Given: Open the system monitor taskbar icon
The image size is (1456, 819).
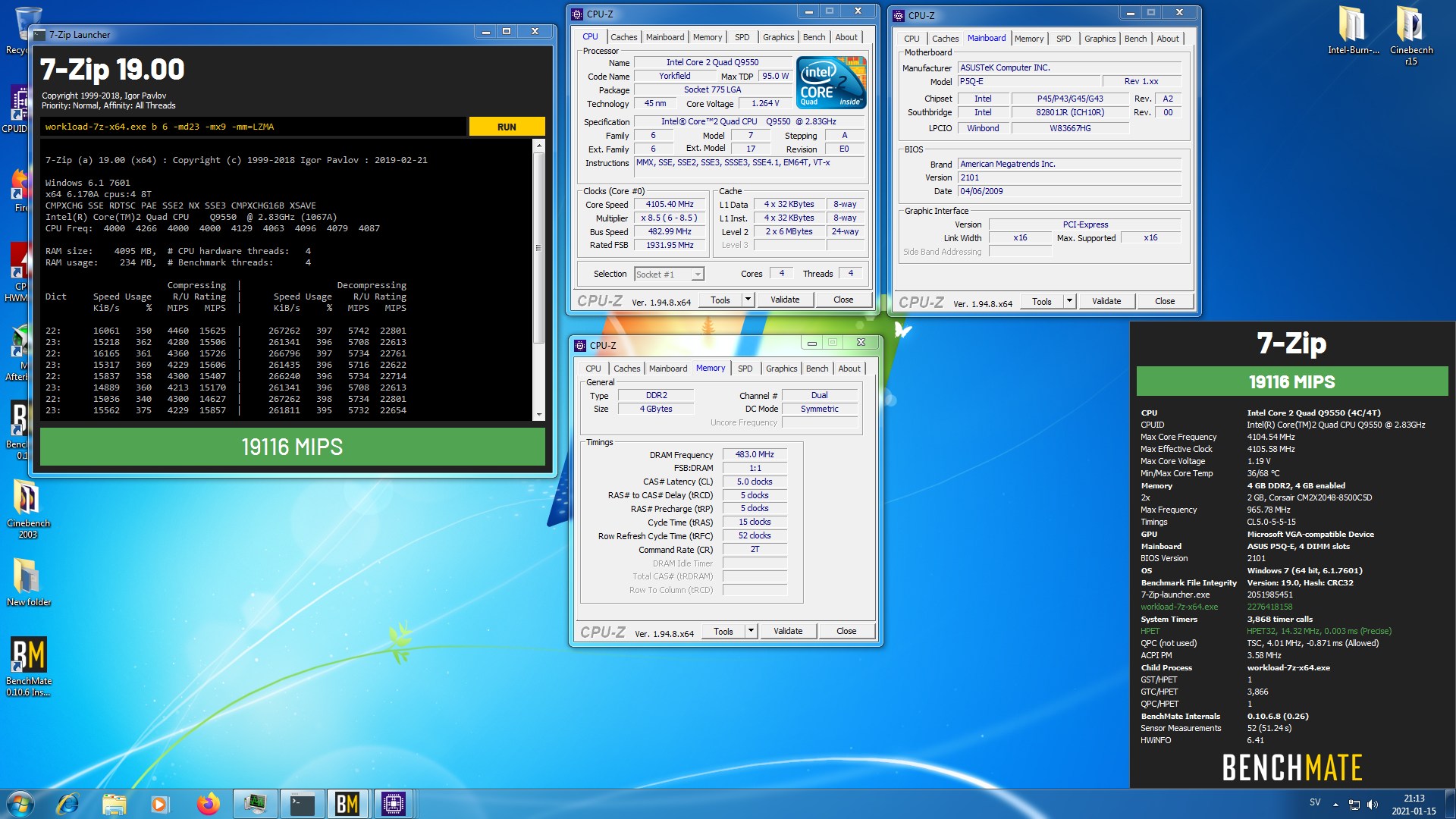Looking at the screenshot, I should click(255, 804).
